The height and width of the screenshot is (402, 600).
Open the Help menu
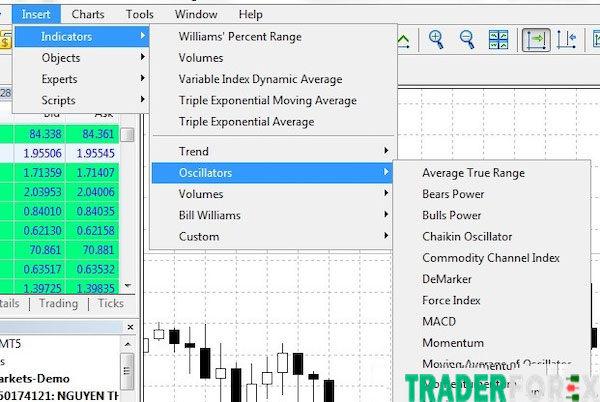pos(251,15)
